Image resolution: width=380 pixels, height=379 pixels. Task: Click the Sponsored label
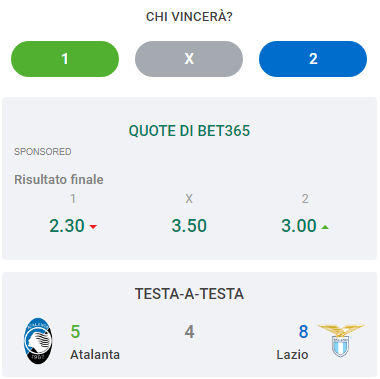(x=43, y=152)
